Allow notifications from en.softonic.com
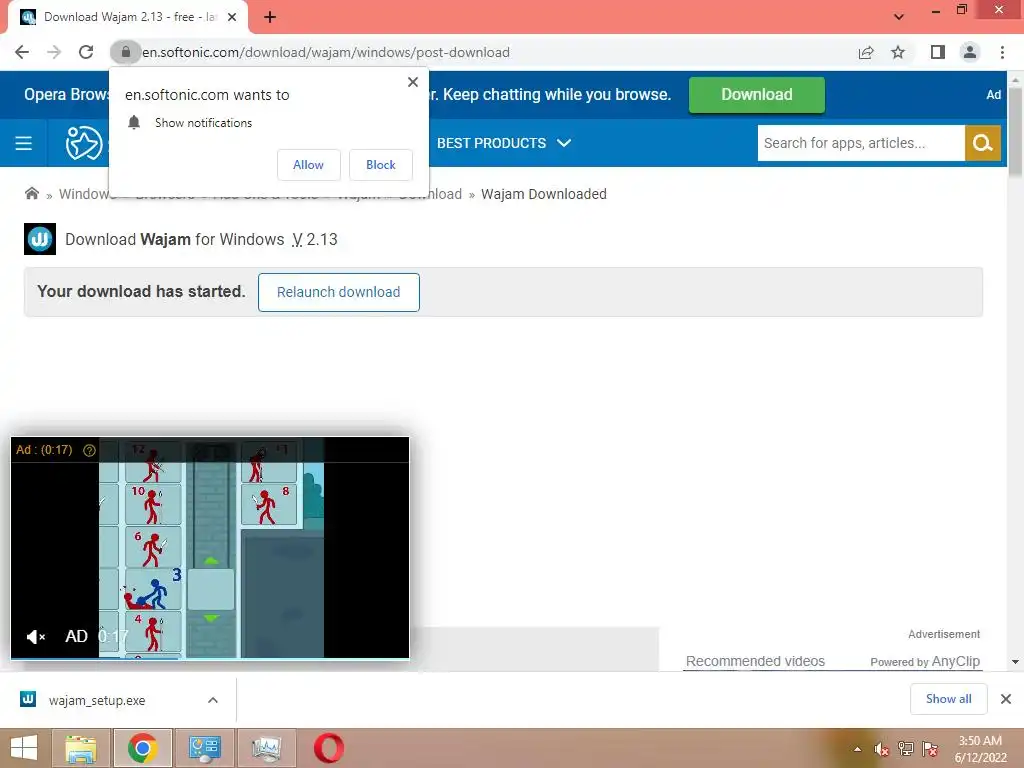 308,165
